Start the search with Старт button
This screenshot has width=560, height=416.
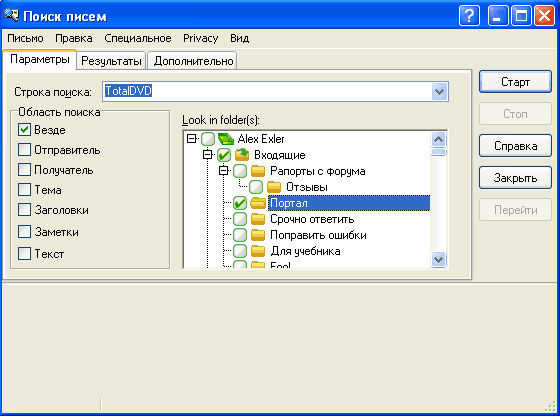[515, 82]
